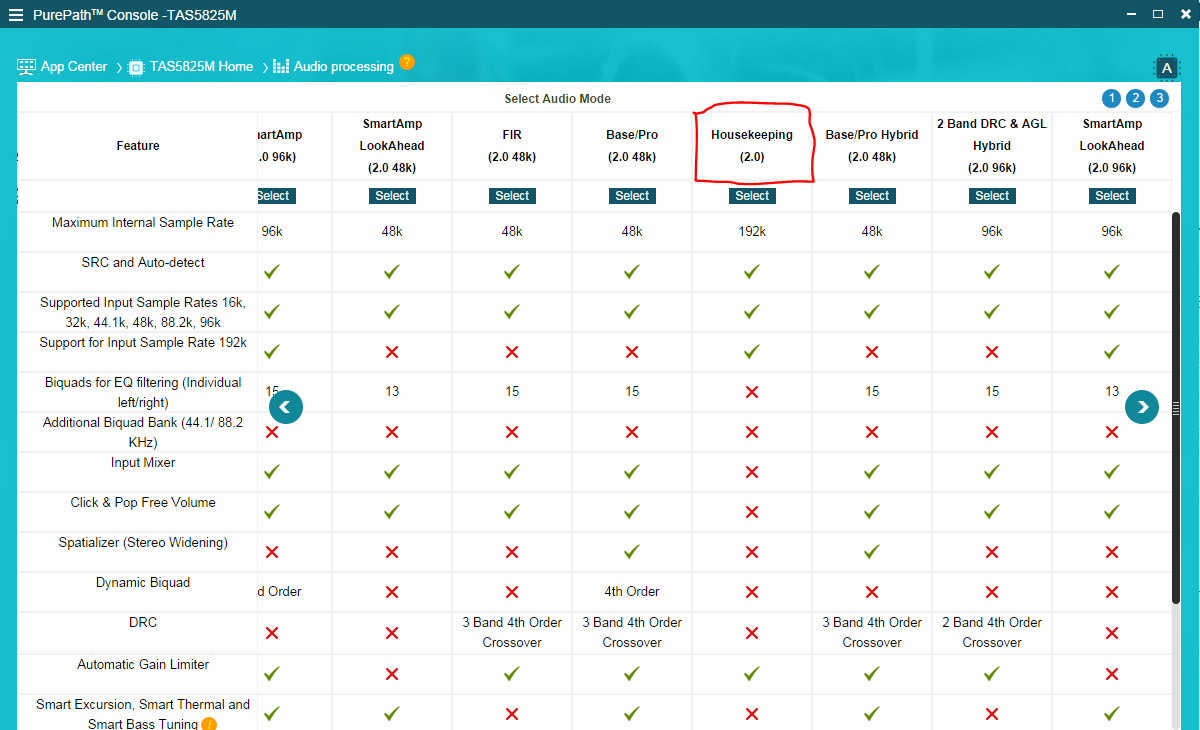Select the 2 Band DRC & AGL Hybrid mode
Viewport: 1200px width, 730px height.
click(992, 196)
